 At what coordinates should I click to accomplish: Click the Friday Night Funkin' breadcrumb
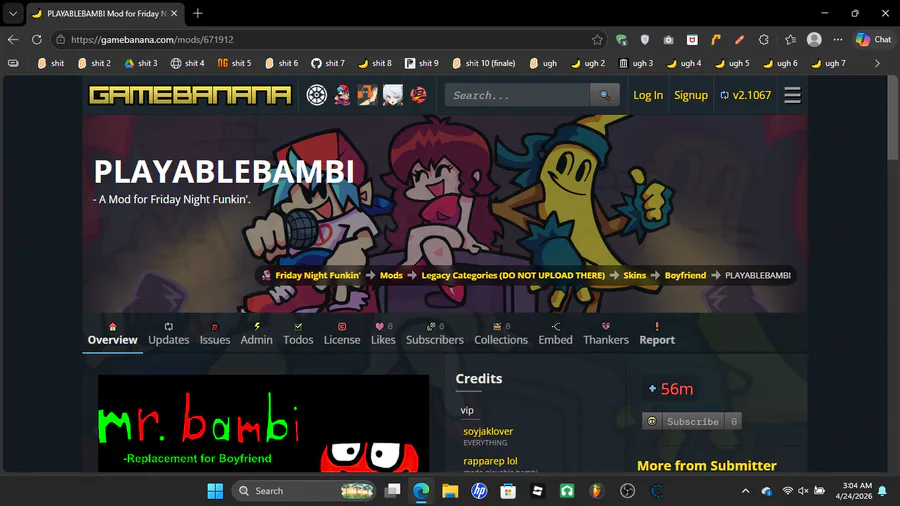(x=317, y=275)
